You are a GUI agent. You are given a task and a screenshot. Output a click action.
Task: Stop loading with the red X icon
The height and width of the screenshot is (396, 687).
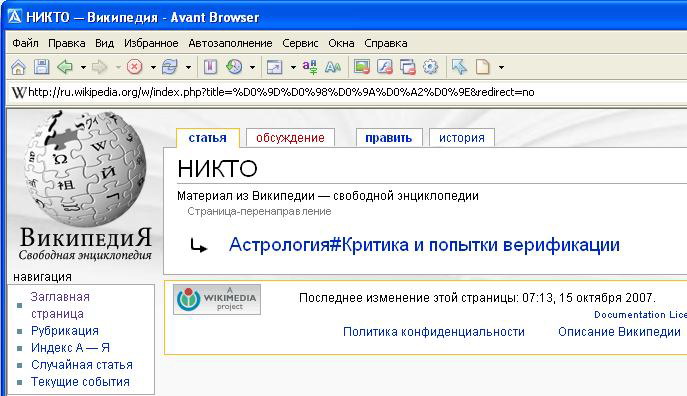pyautogui.click(x=135, y=67)
